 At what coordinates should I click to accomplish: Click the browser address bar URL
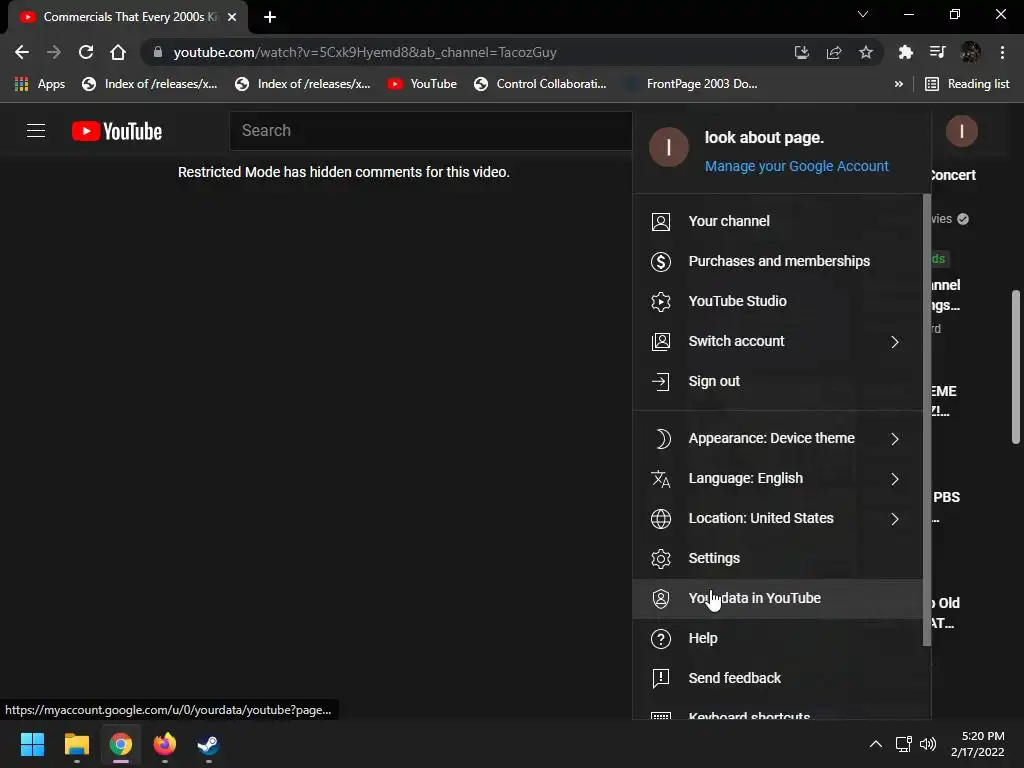pyautogui.click(x=365, y=52)
